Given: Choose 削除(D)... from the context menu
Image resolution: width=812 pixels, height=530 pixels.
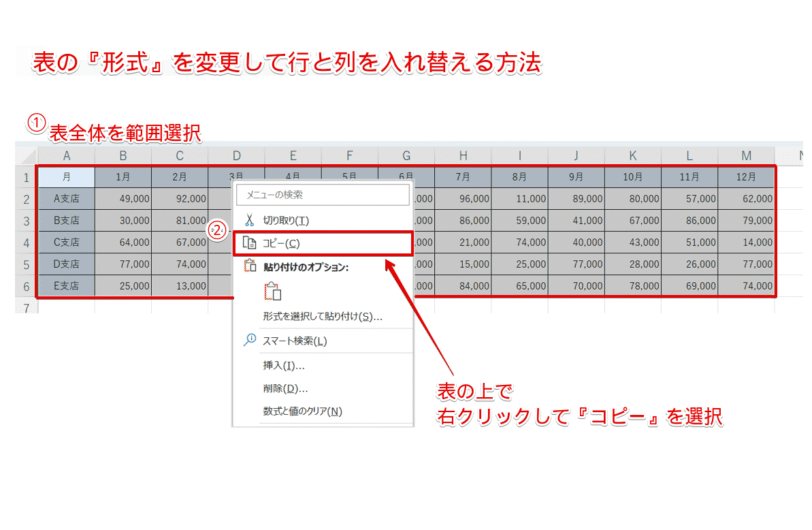Looking at the screenshot, I should pos(323,389).
